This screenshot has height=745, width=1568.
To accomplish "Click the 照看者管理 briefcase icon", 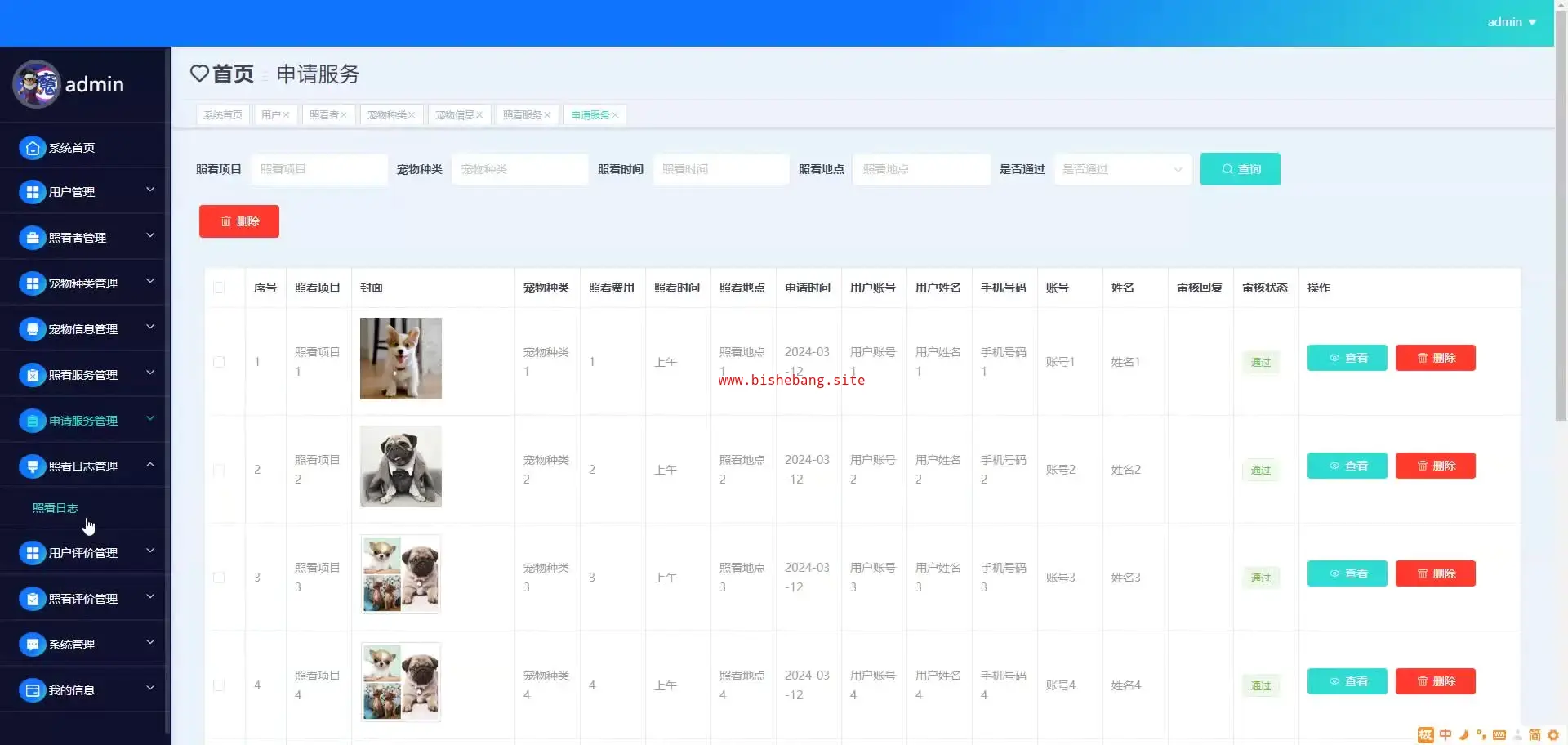I will (32, 238).
